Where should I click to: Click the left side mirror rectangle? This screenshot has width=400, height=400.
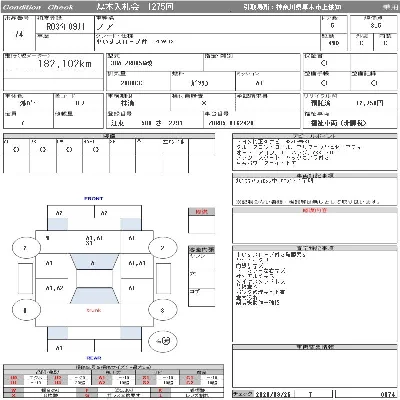(25, 279)
